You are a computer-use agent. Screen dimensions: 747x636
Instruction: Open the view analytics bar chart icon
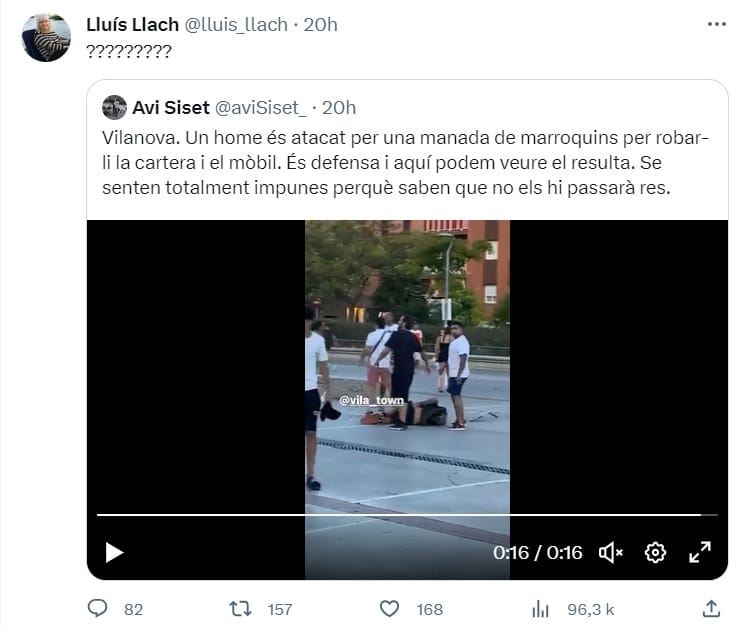point(540,608)
